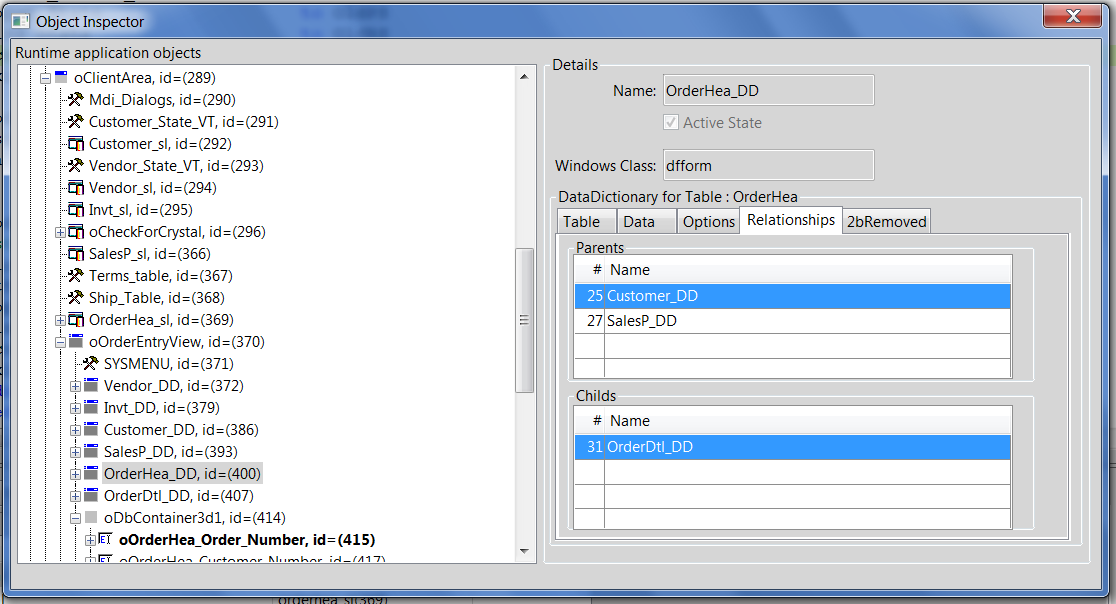
Task: Switch to the Options tab
Action: pyautogui.click(x=708, y=222)
